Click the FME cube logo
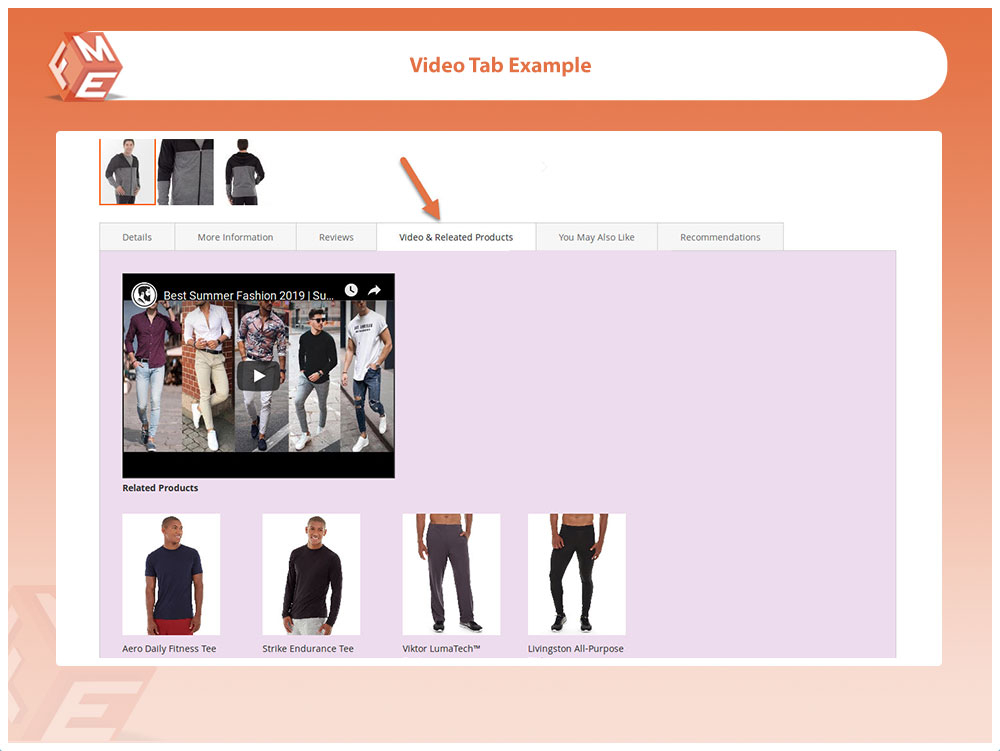This screenshot has height=751, width=1000. pyautogui.click(x=83, y=65)
